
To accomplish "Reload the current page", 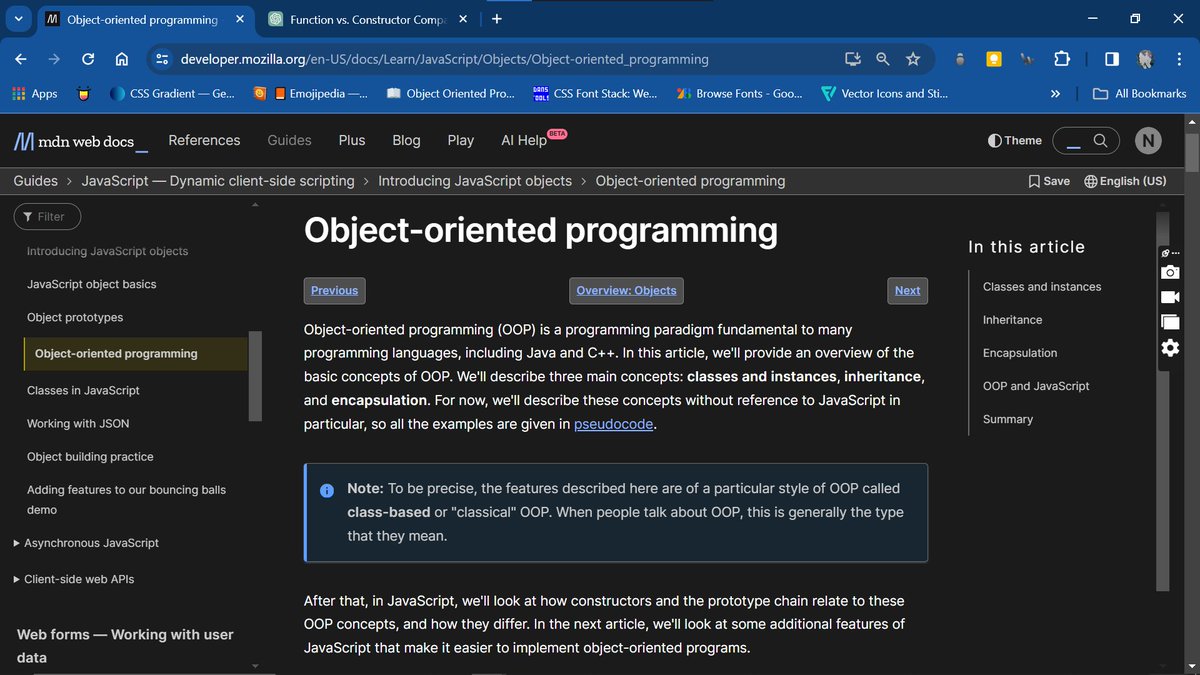I will (88, 59).
